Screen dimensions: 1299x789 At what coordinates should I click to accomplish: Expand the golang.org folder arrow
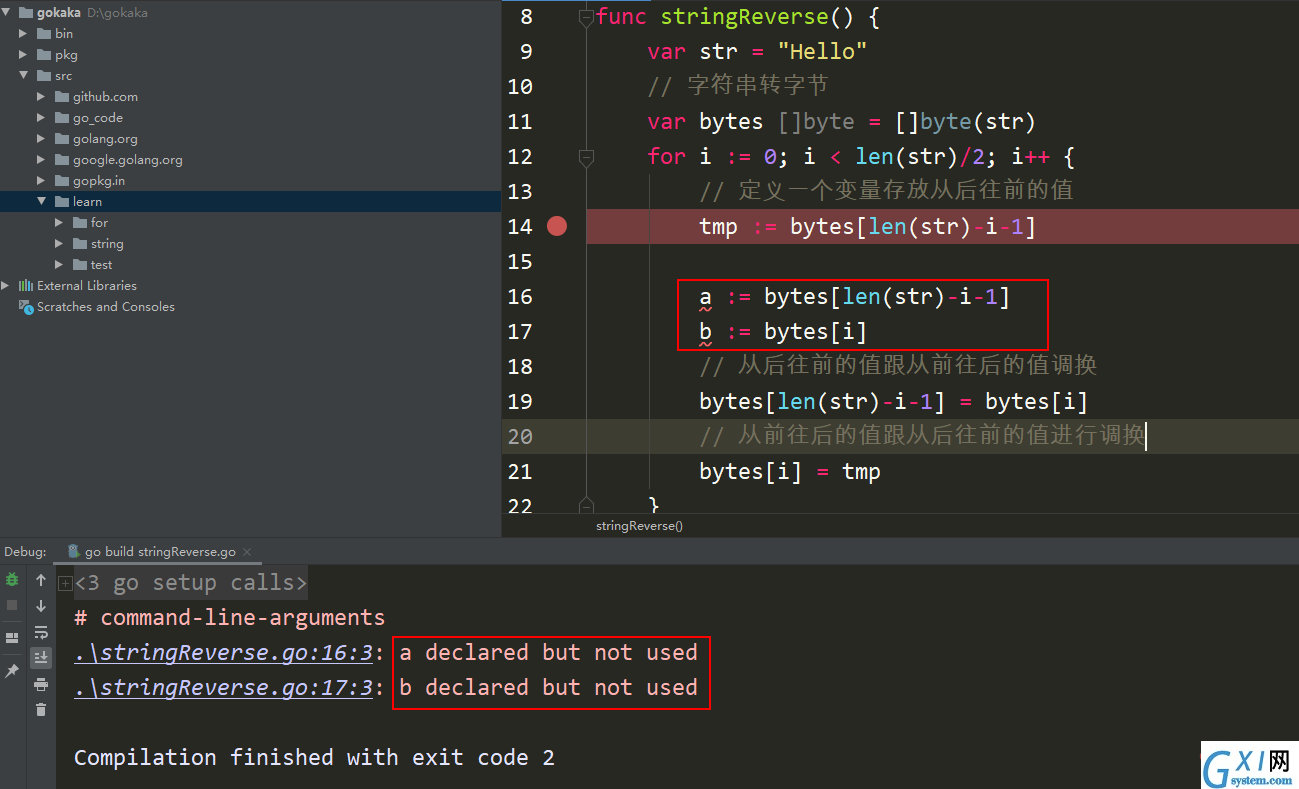pyautogui.click(x=41, y=139)
